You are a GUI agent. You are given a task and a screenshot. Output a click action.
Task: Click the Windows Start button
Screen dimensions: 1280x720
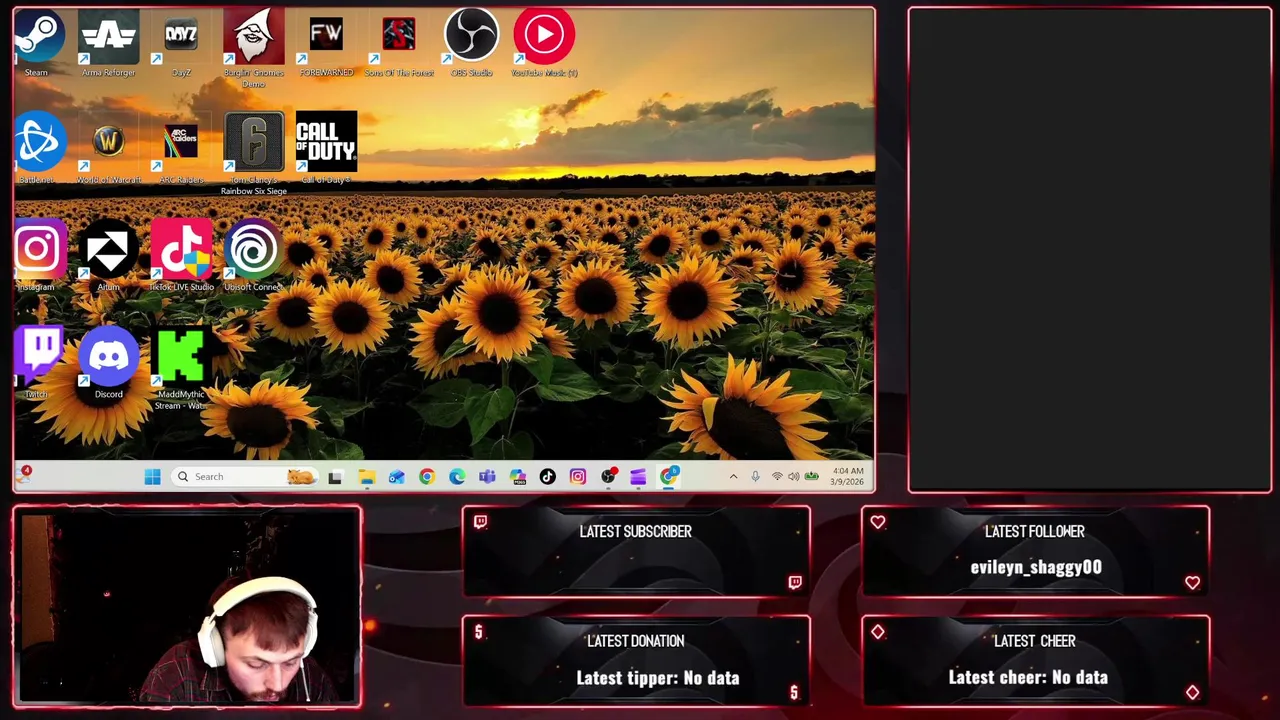[152, 477]
